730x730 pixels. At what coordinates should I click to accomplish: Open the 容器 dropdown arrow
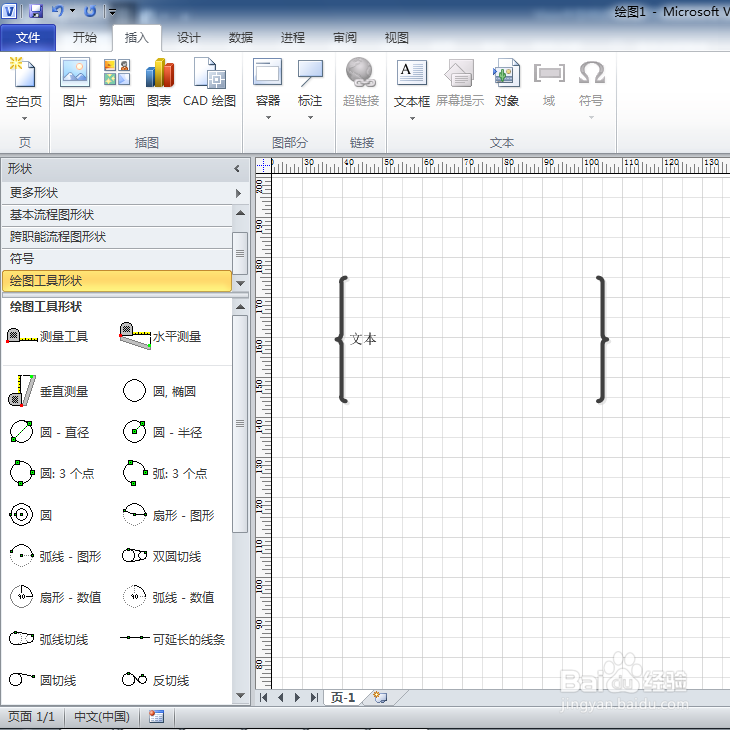tap(268, 118)
